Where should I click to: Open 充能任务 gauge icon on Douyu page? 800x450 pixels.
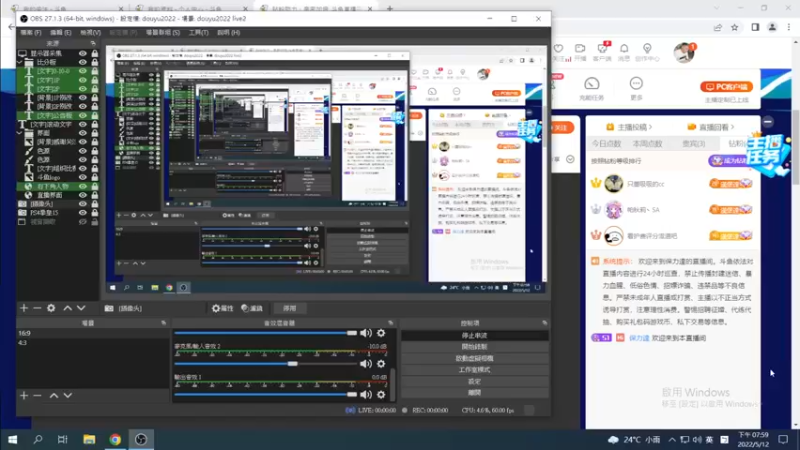tap(591, 84)
